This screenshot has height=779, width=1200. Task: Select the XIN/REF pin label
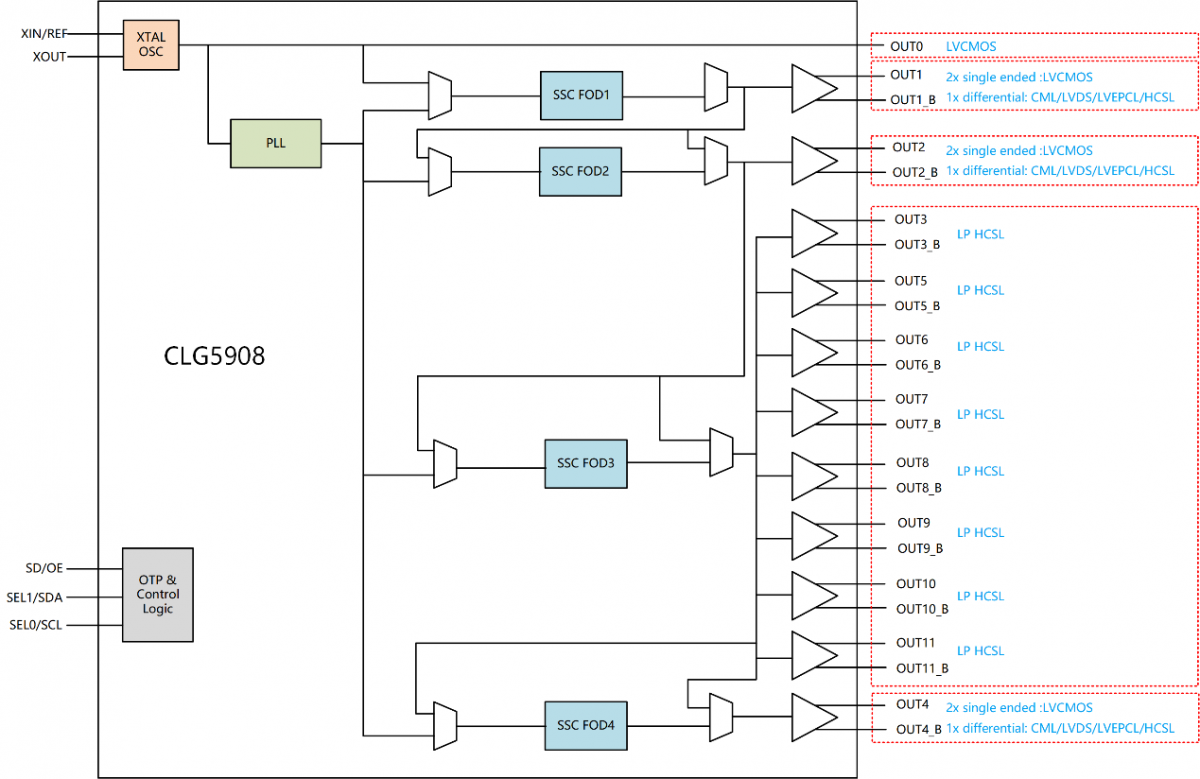[x=44, y=33]
